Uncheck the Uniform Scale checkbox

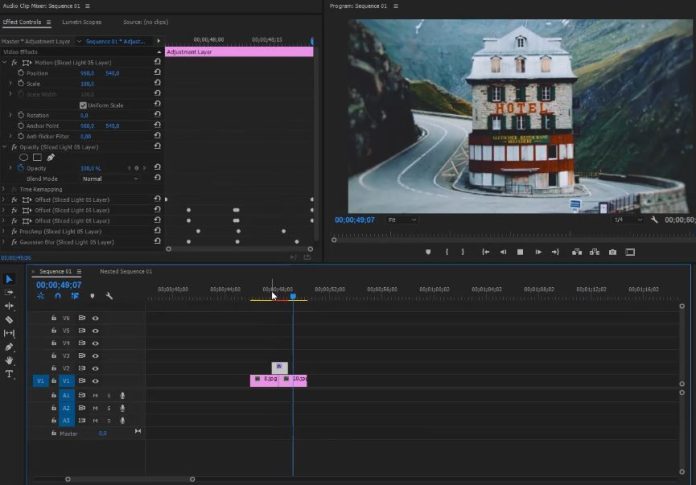[x=83, y=105]
